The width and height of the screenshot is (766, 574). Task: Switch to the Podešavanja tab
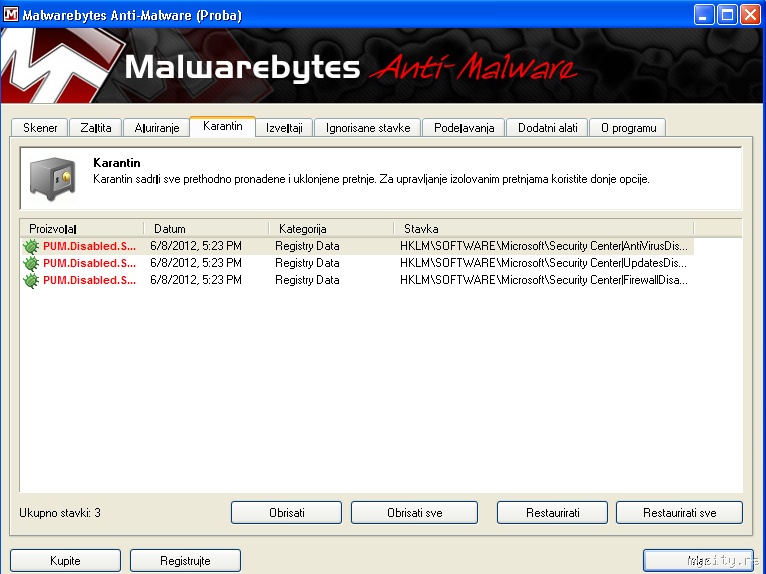(x=464, y=128)
